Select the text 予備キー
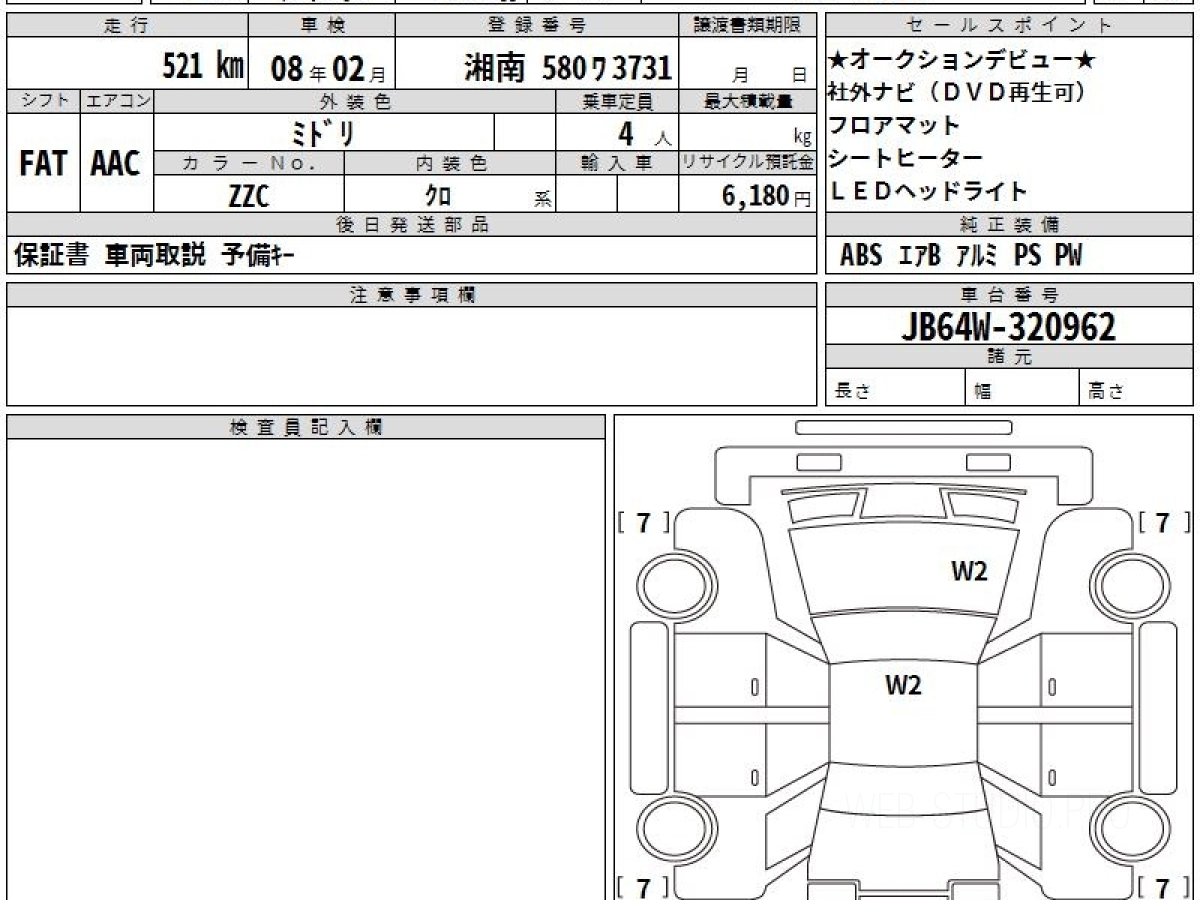Image resolution: width=1200 pixels, height=900 pixels. tap(258, 256)
